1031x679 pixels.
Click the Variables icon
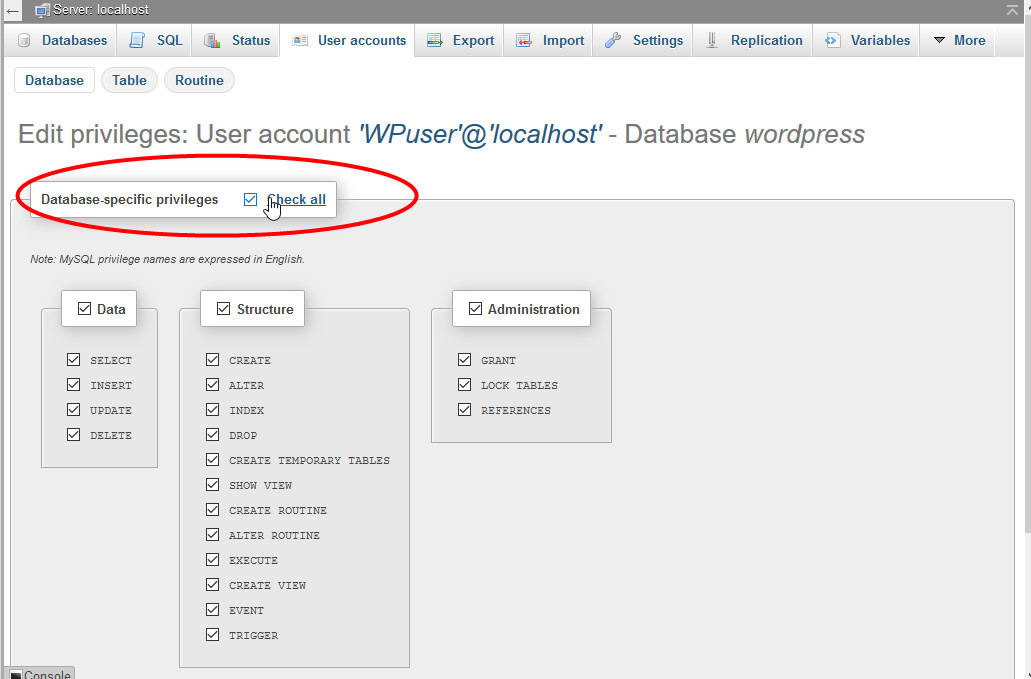[829, 40]
